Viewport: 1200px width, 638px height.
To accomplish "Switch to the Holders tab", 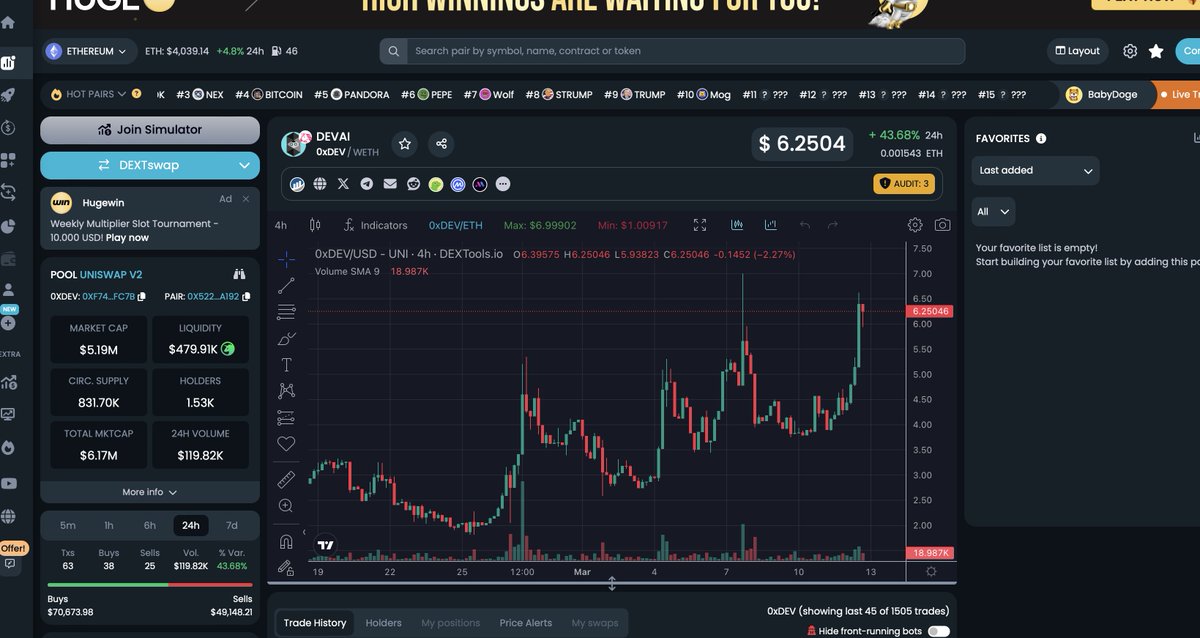I will pyautogui.click(x=383, y=623).
